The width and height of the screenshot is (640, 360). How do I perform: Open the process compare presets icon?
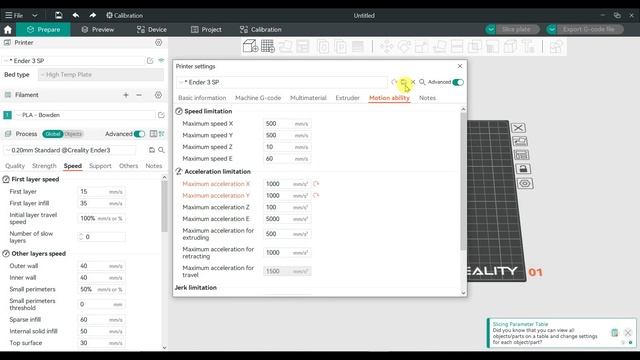153,134
